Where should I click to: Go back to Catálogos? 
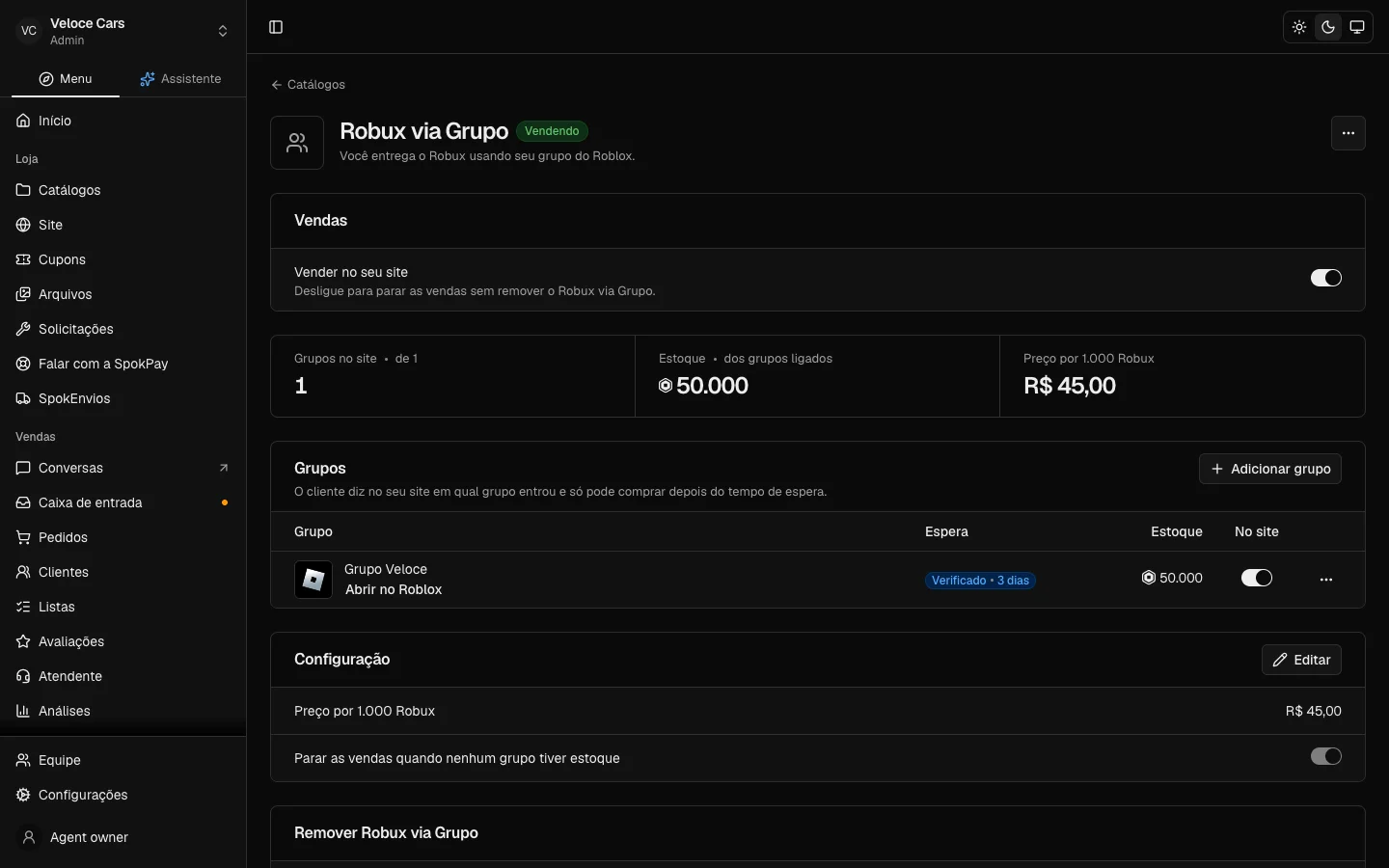[308, 85]
